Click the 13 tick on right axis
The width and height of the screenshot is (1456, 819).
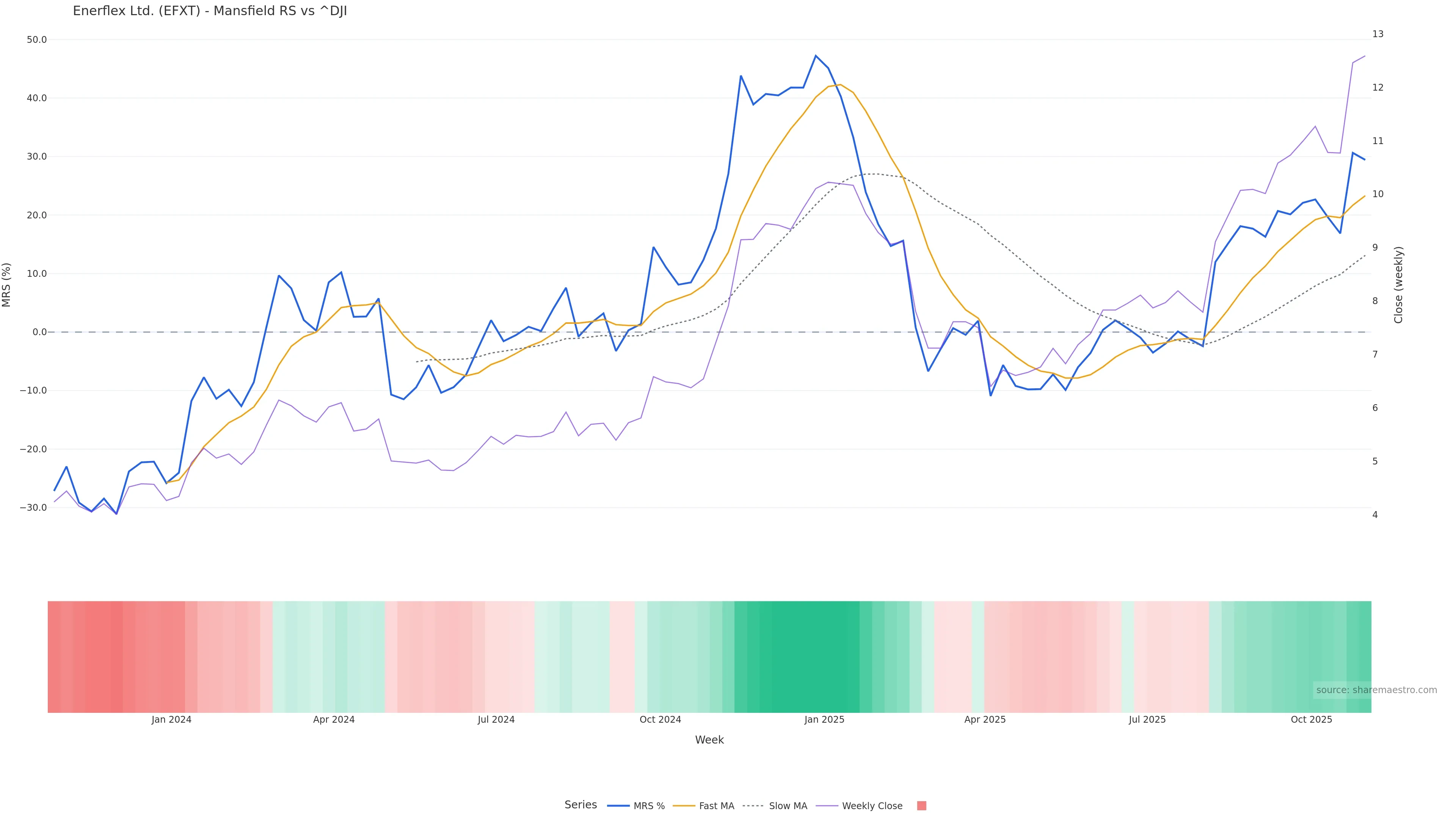1378,34
